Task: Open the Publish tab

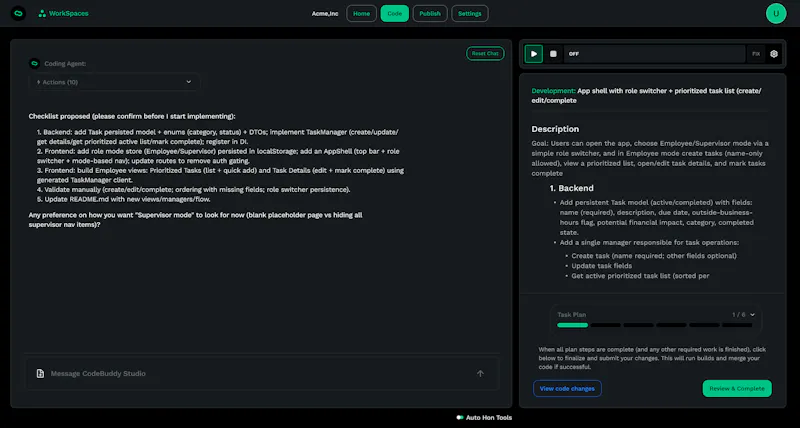Action: coord(430,14)
